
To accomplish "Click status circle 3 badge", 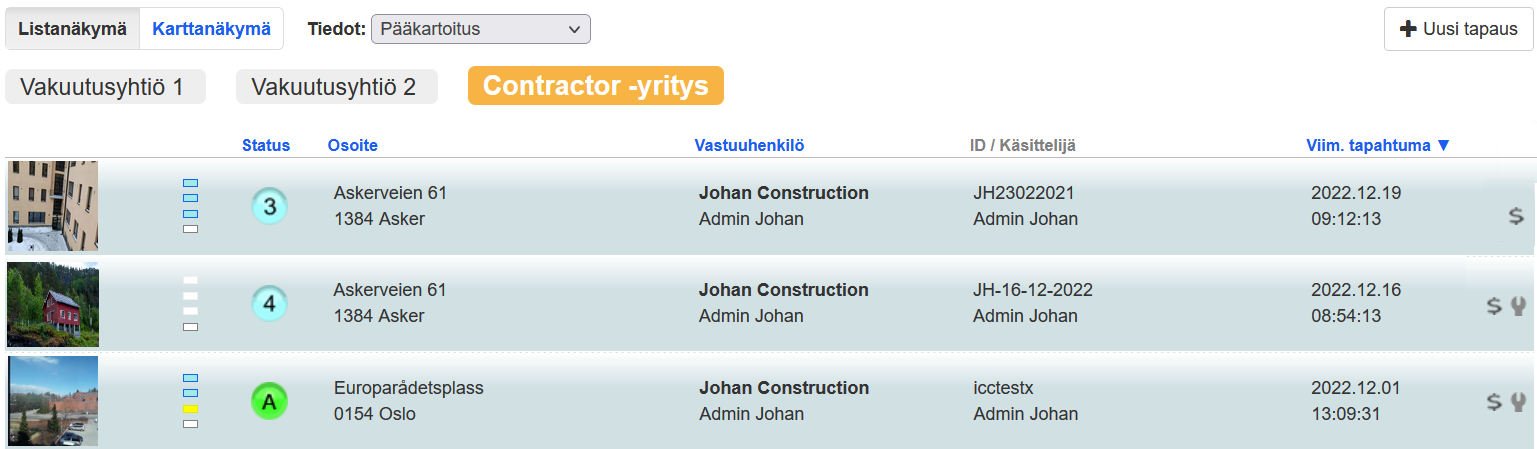I will click(x=269, y=207).
